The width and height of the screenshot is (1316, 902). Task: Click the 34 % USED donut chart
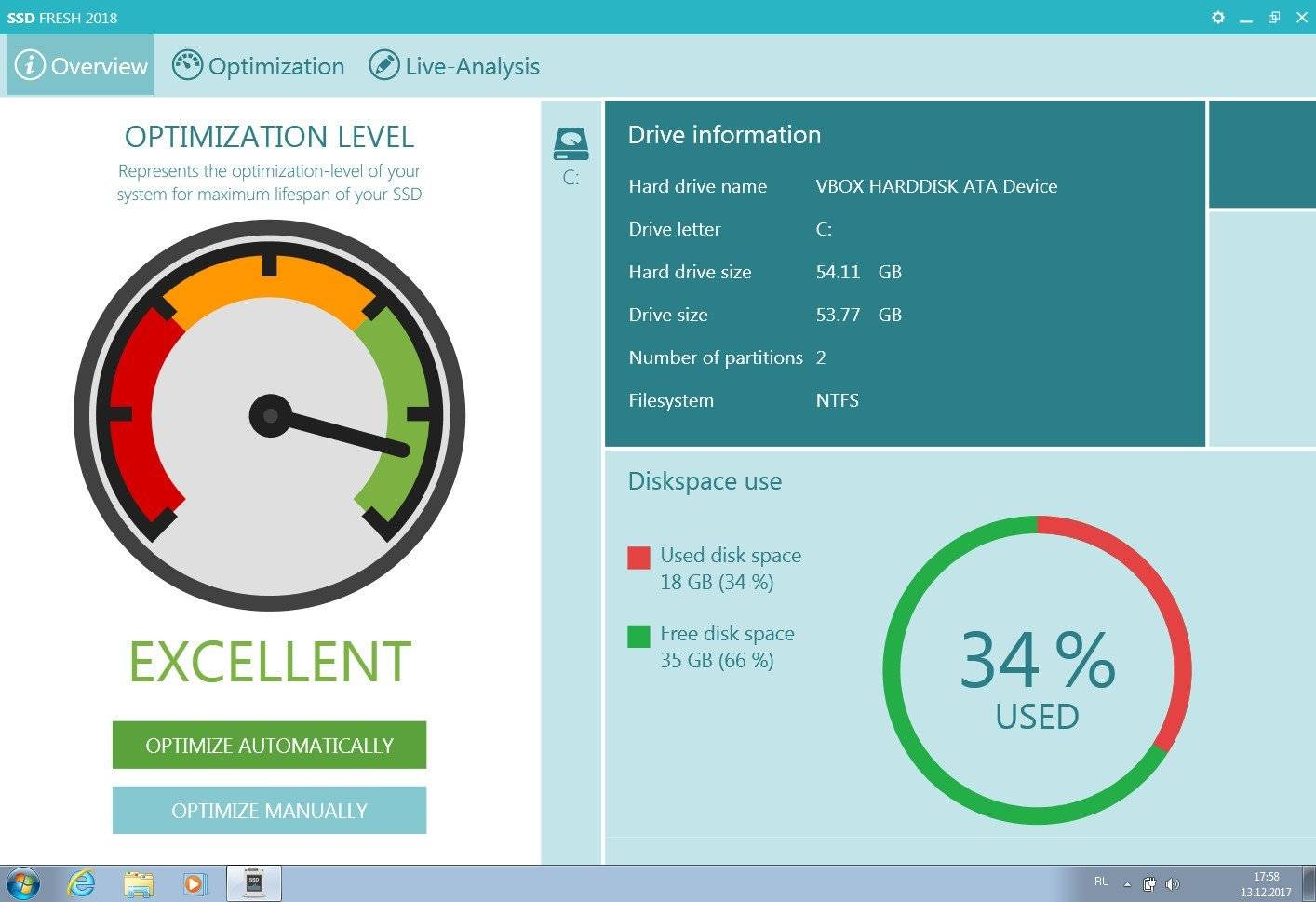coord(1037,670)
